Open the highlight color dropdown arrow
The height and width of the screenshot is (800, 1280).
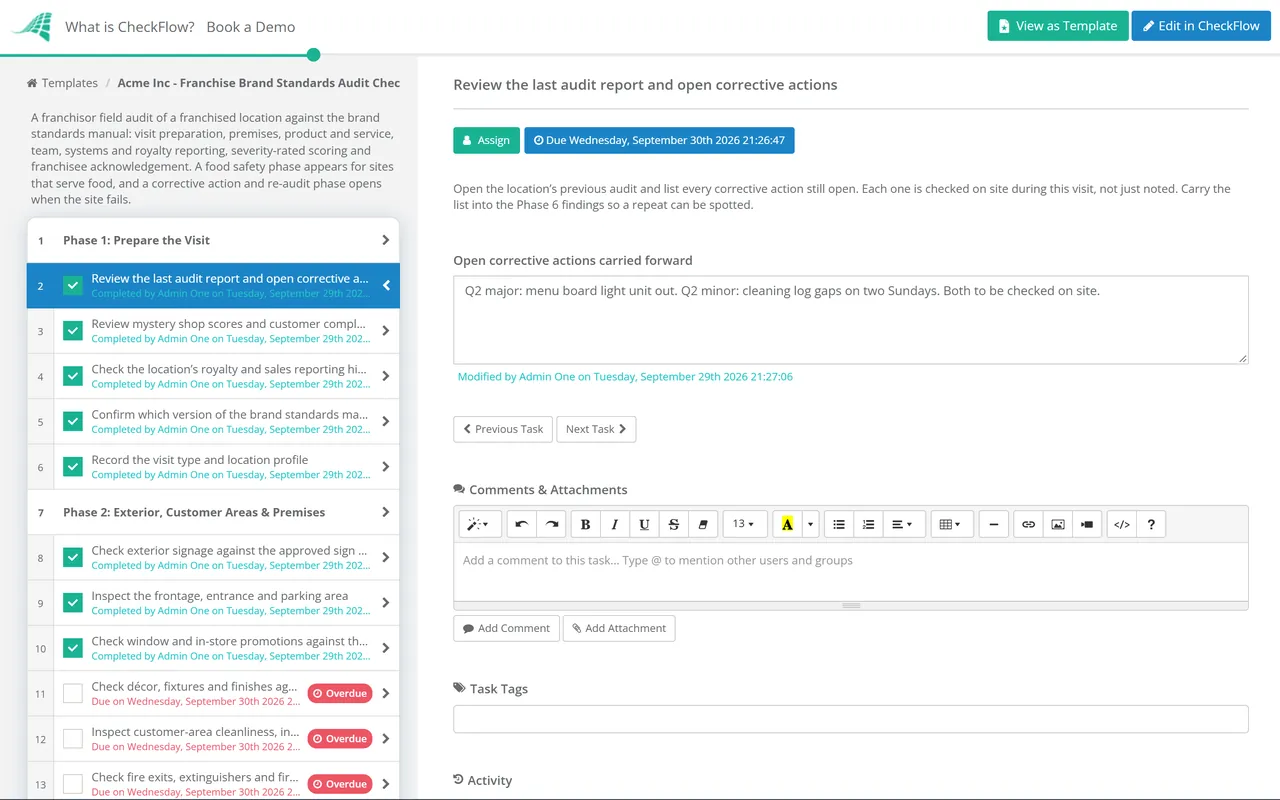tap(811, 524)
